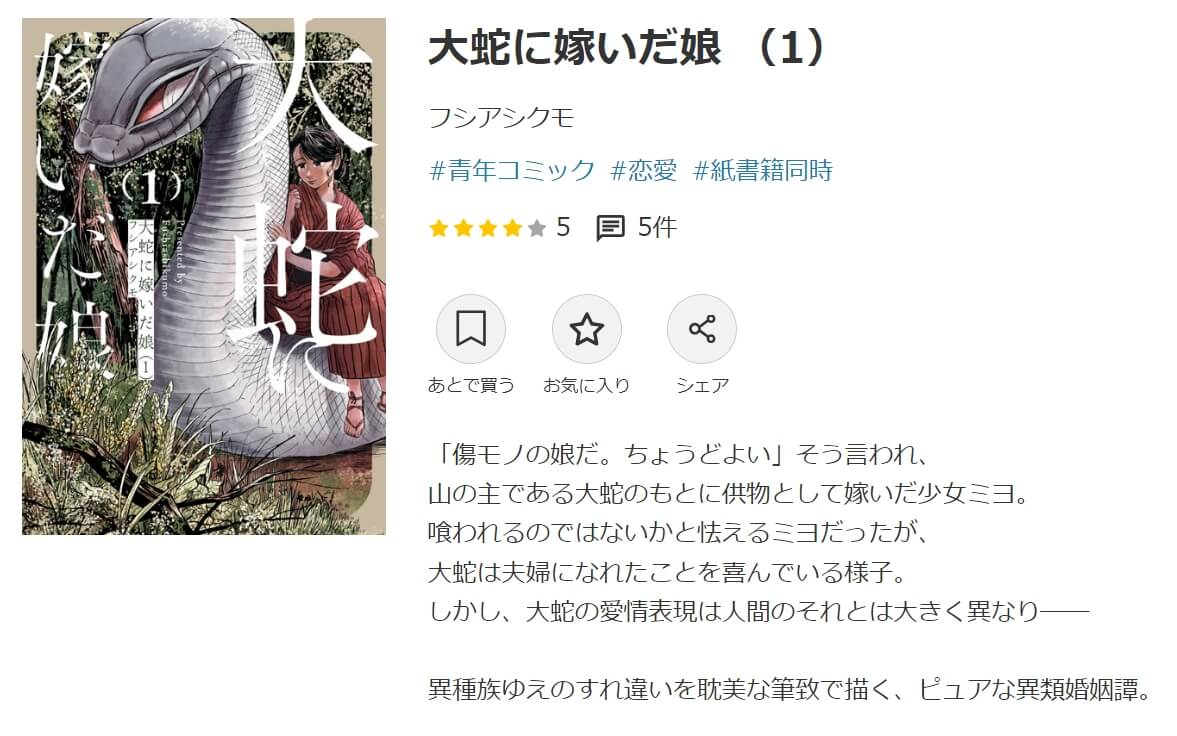This screenshot has width=1177, height=736.
Task: Click the review comment icon
Action: 610,228
